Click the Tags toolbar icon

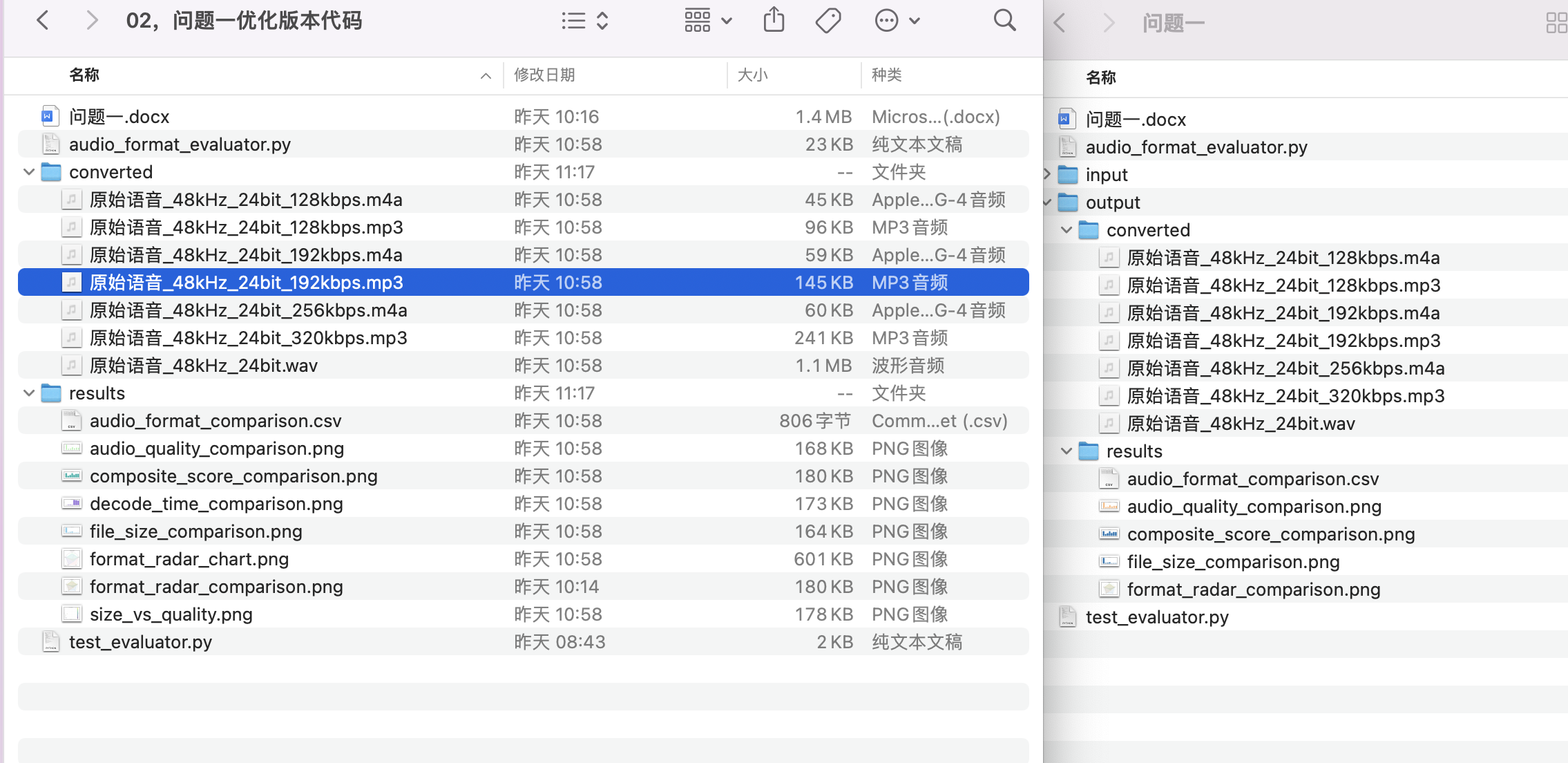click(828, 21)
